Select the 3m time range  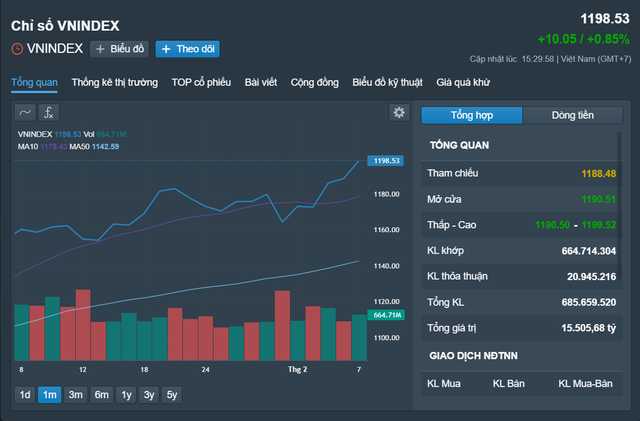pyautogui.click(x=75, y=394)
